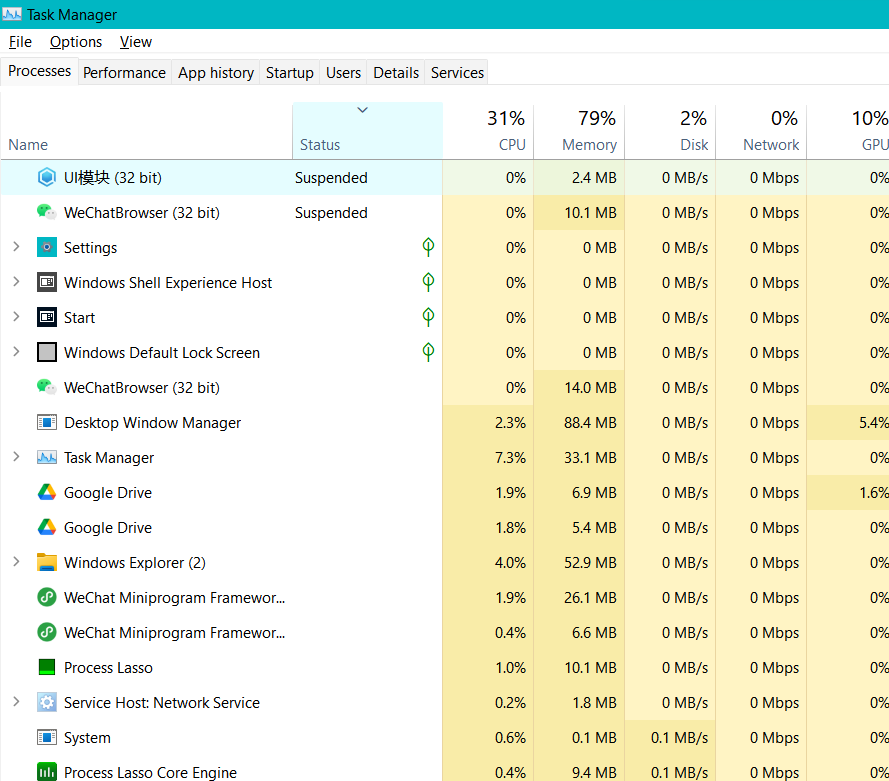Viewport: 889px width, 781px height.
Task: Click the WeChat Miniprogram icon using 26.1 MB
Action: pyautogui.click(x=46, y=597)
